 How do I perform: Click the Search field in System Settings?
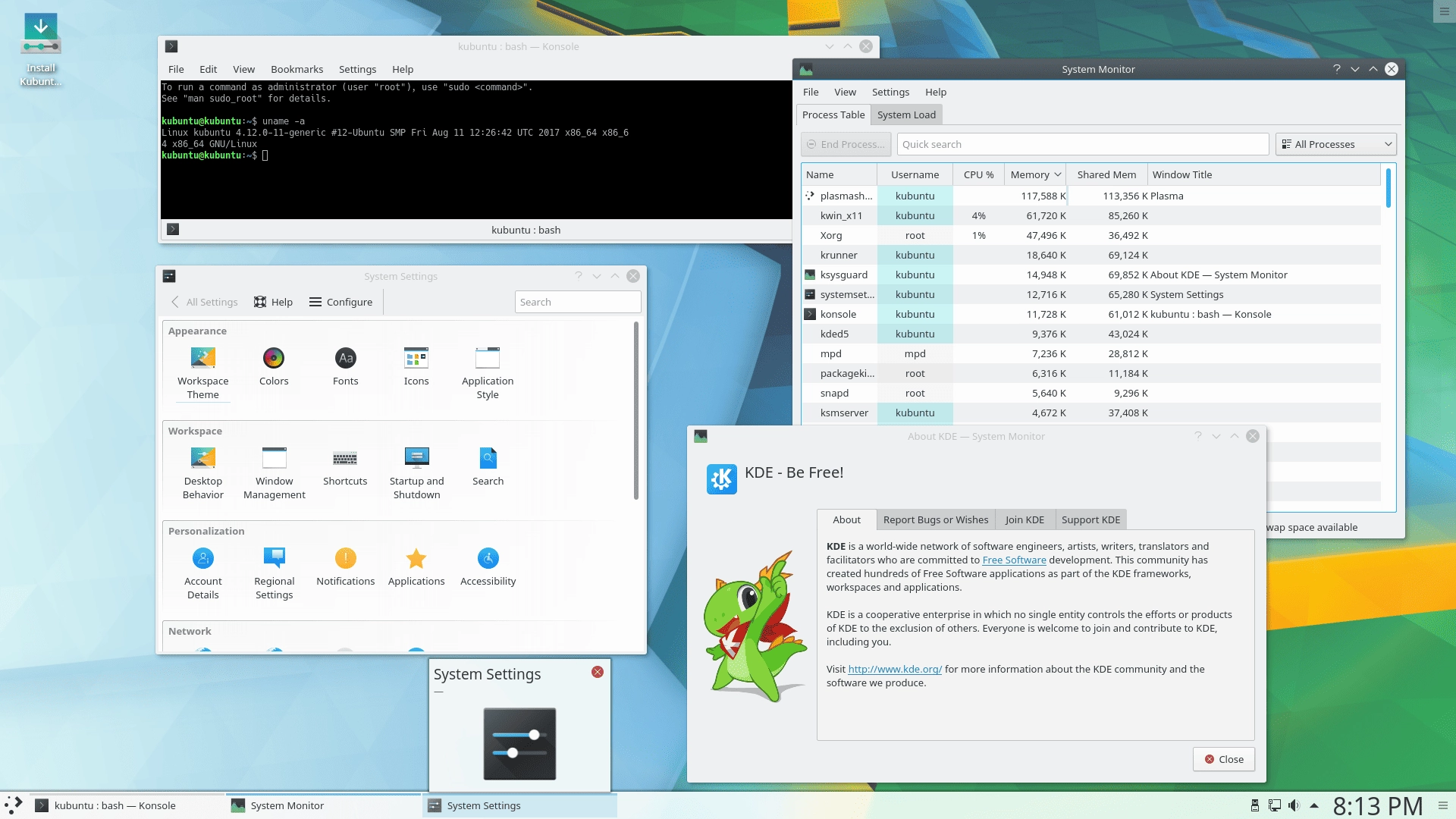pos(578,302)
